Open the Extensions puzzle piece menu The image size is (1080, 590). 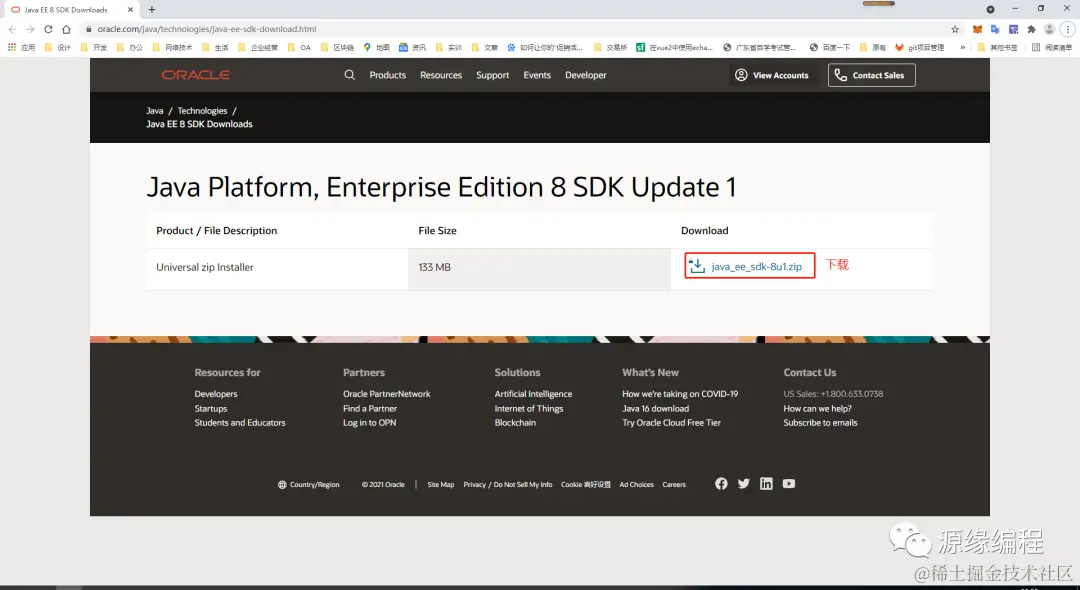1031,29
